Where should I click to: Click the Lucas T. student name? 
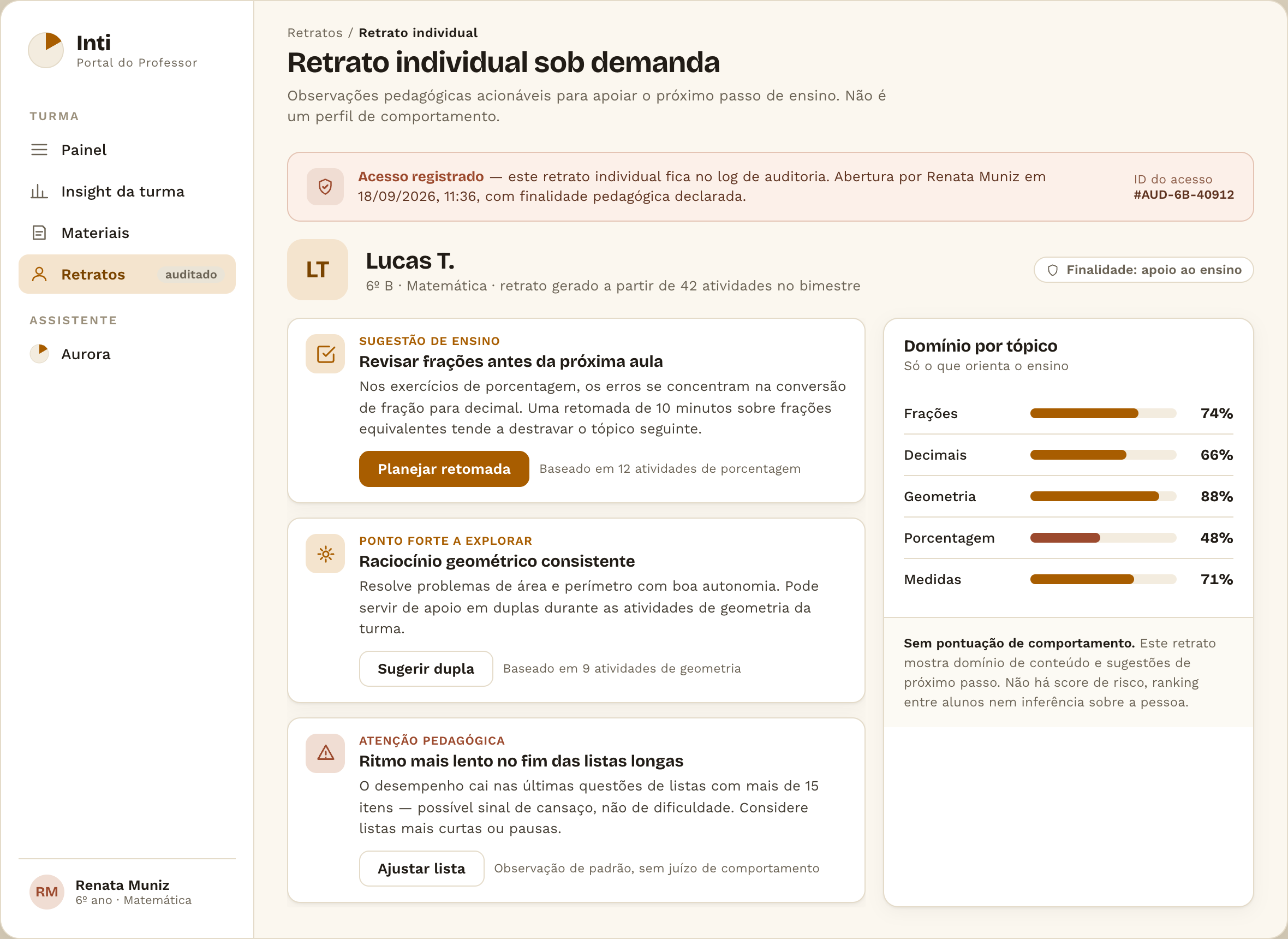coord(410,261)
